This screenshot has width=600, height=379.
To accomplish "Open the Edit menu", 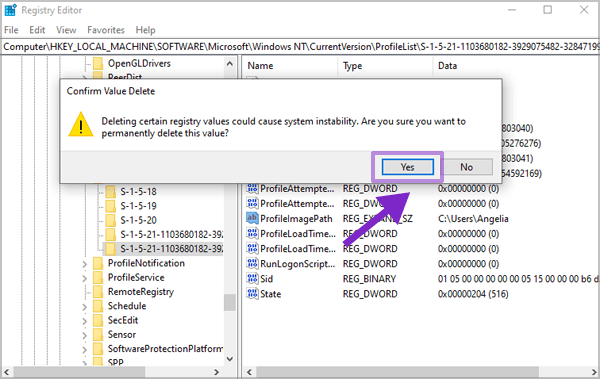I will pos(37,30).
